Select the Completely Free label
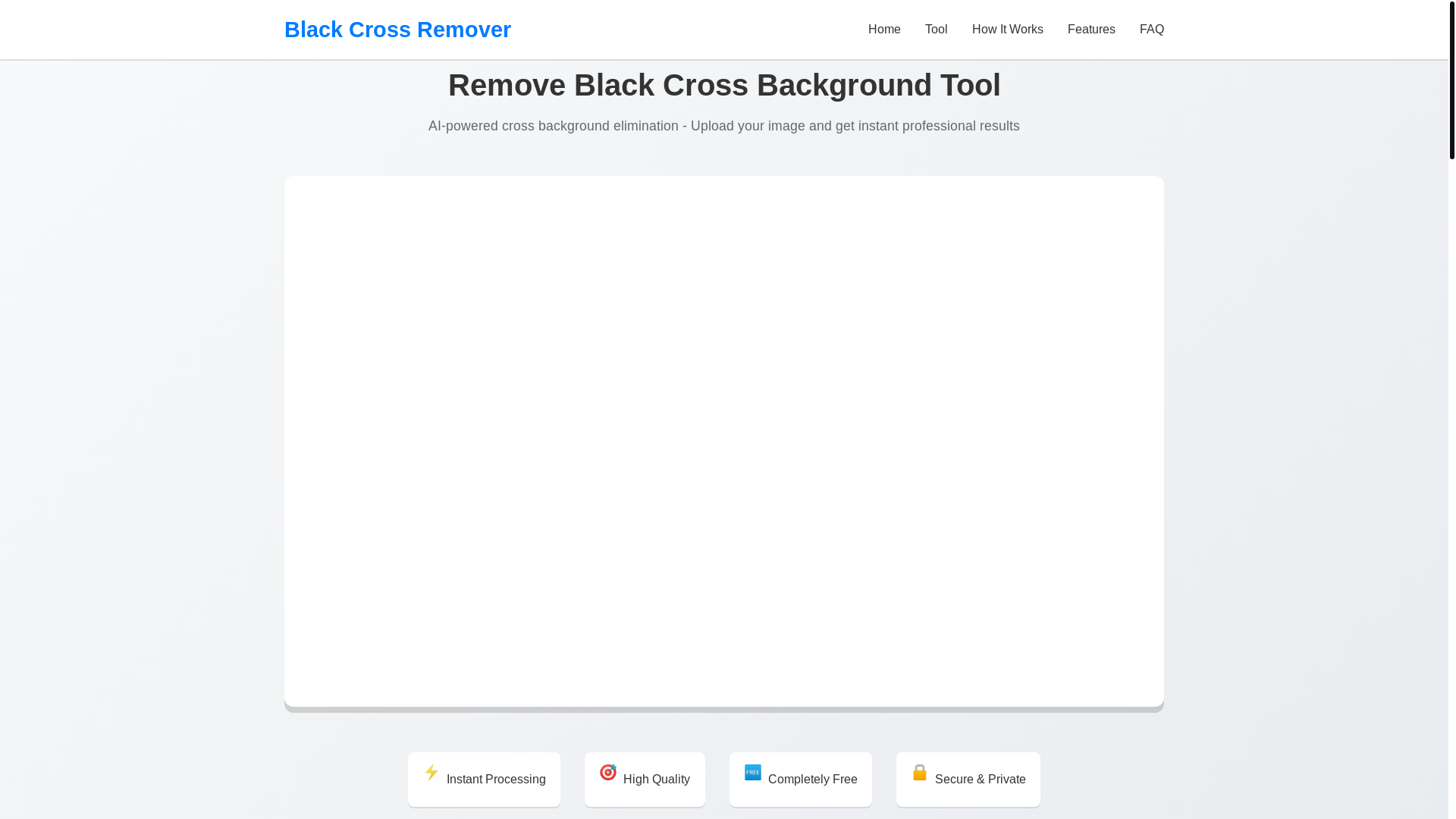The image size is (1456, 819). tap(813, 780)
